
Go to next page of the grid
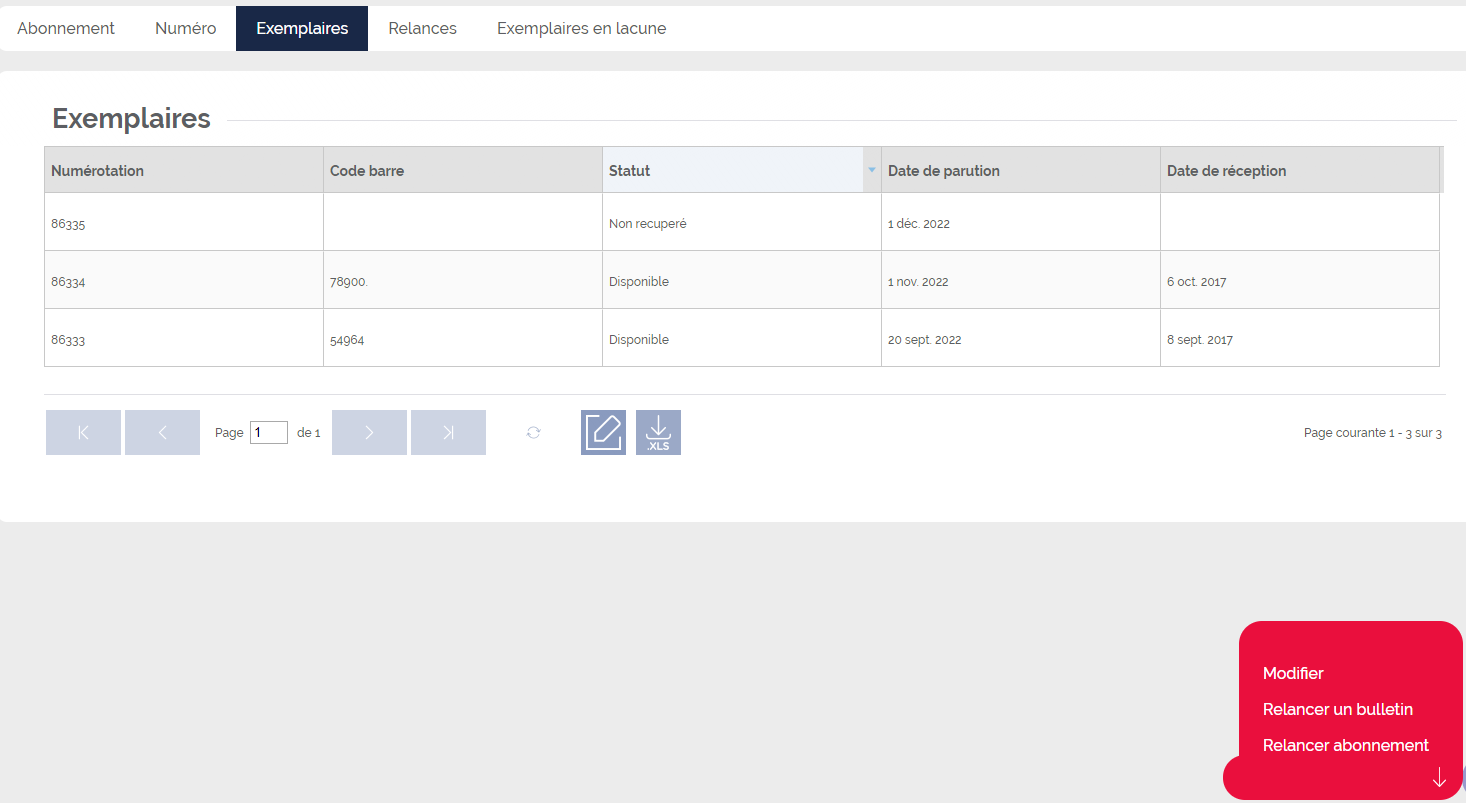(369, 432)
